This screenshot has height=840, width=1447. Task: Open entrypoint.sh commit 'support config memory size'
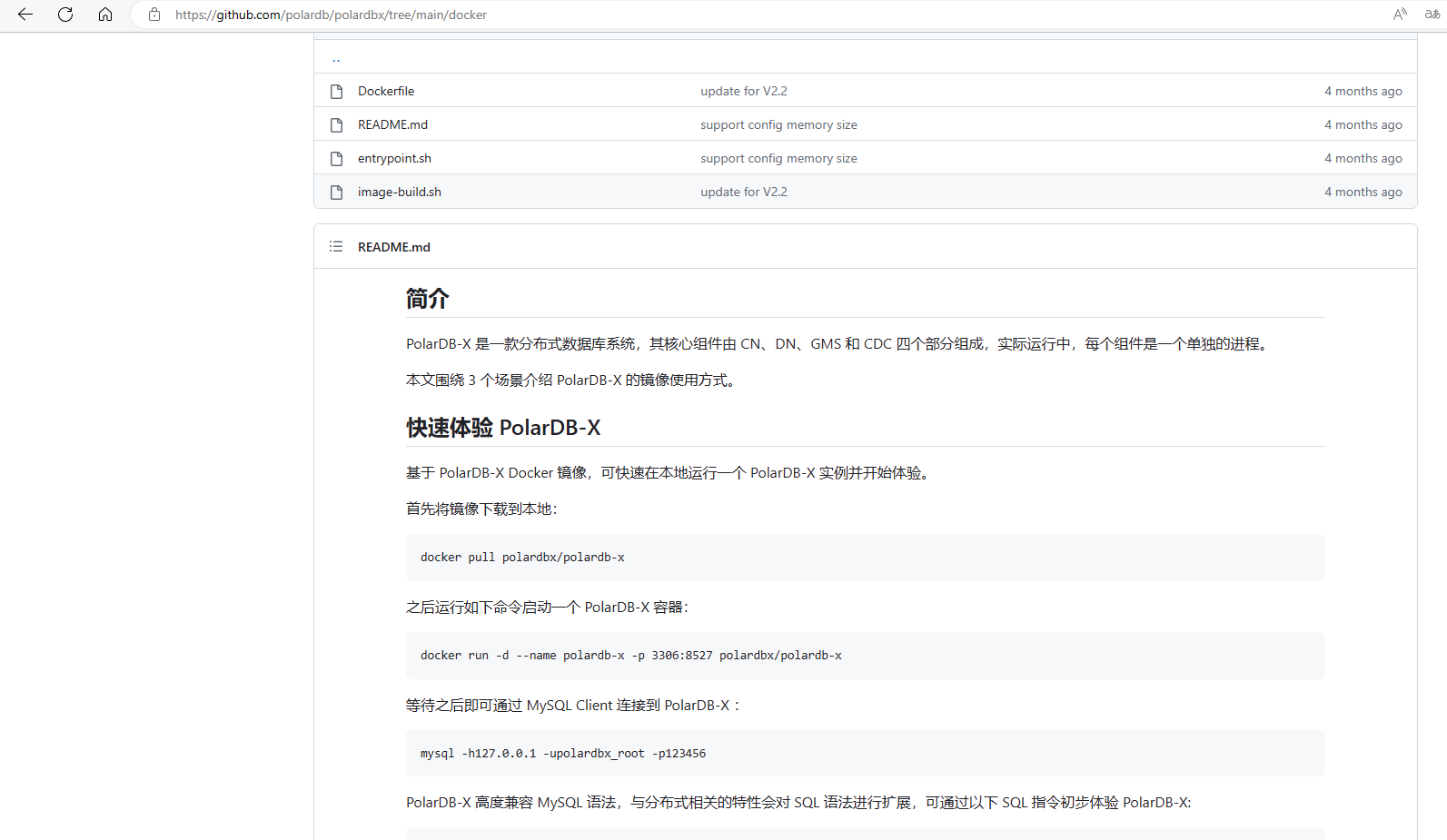pos(778,158)
